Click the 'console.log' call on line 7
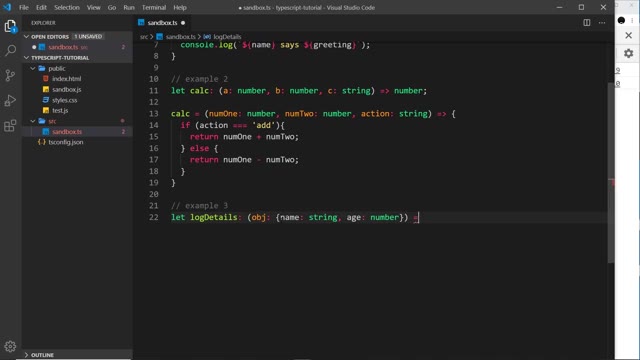Image resolution: width=640 pixels, height=360 pixels. (206, 45)
